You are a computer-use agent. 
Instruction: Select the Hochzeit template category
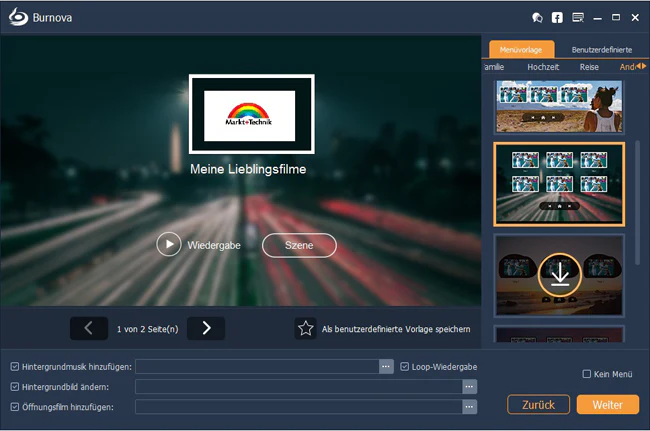point(543,67)
